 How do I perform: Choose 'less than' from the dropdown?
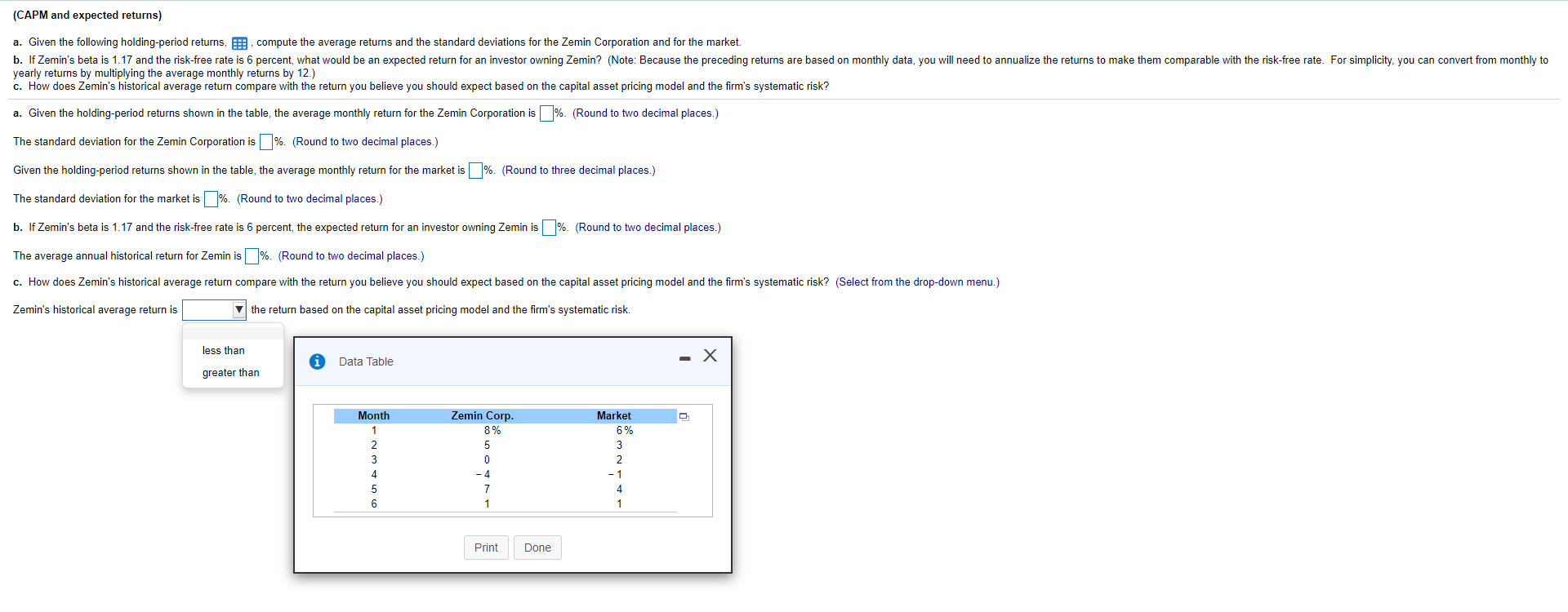click(x=224, y=350)
